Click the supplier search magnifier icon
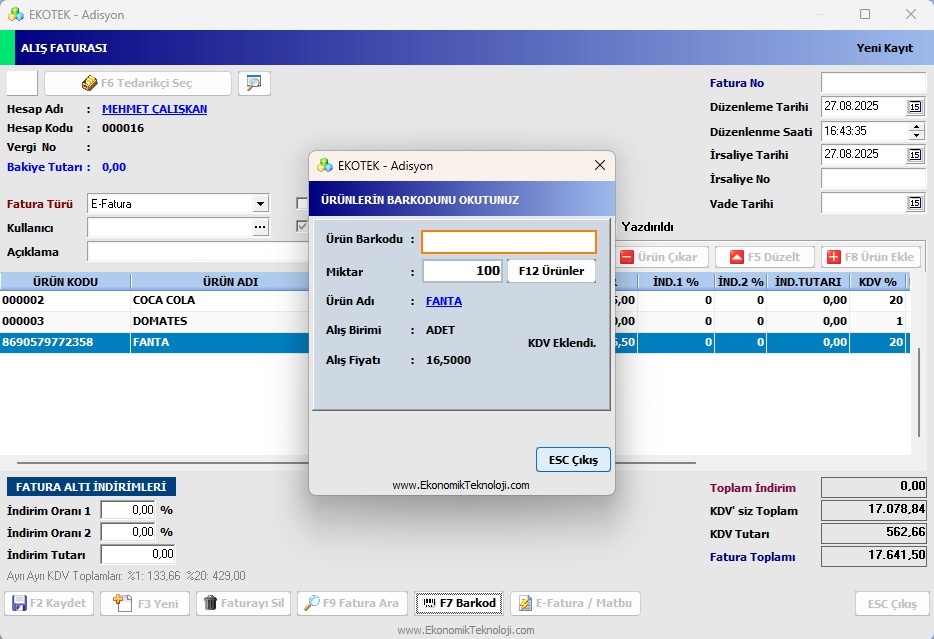 click(x=254, y=83)
